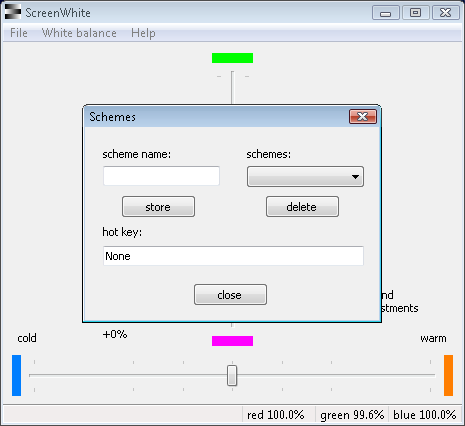This screenshot has width=465, height=426.
Task: Click the green color swatch at top
Action: point(232,58)
